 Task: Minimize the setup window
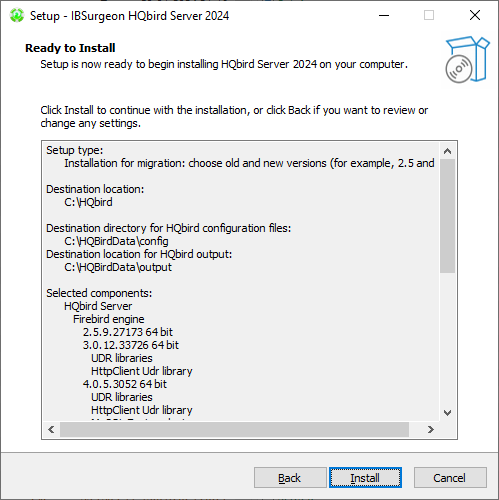tap(384, 15)
